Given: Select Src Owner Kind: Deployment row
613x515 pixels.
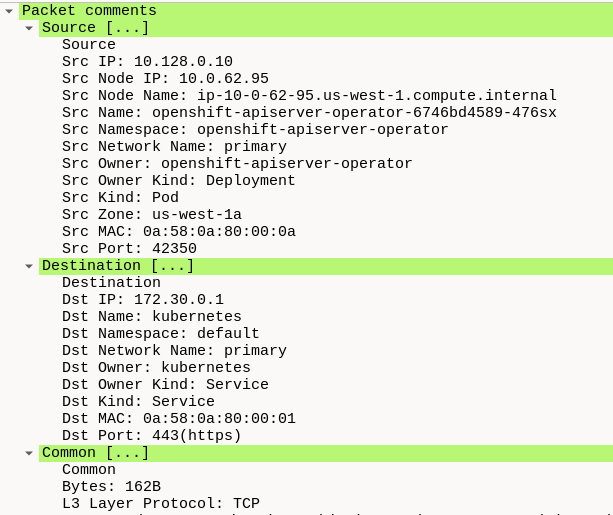Looking at the screenshot, I should [178, 181].
